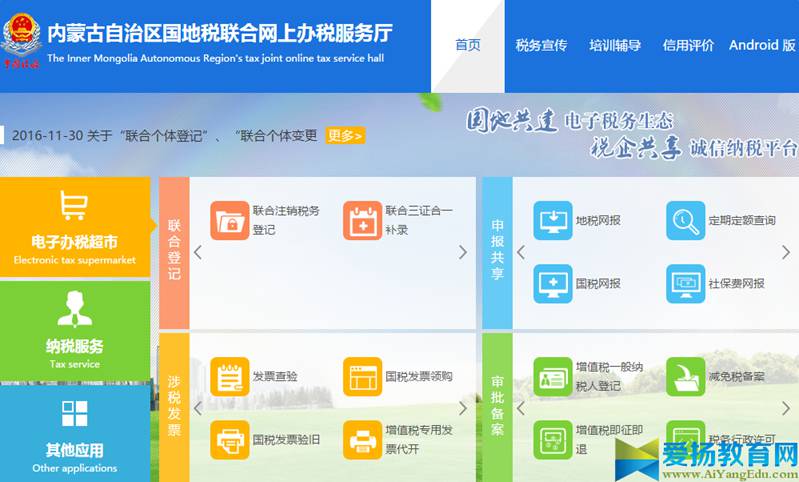Viewport: 799px width, 482px height.
Task: Open the 2016-11-30 联合个体登记 notice link
Action: coord(164,136)
